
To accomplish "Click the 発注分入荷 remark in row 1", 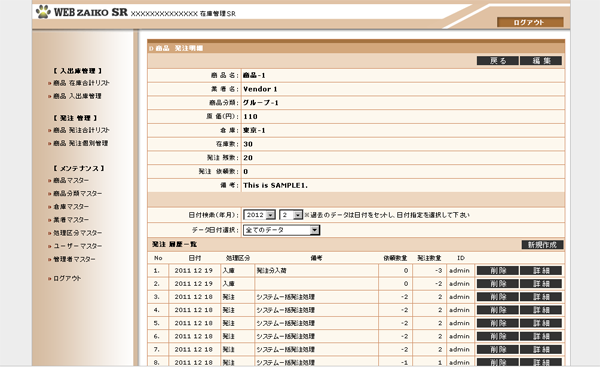I will point(271,271).
